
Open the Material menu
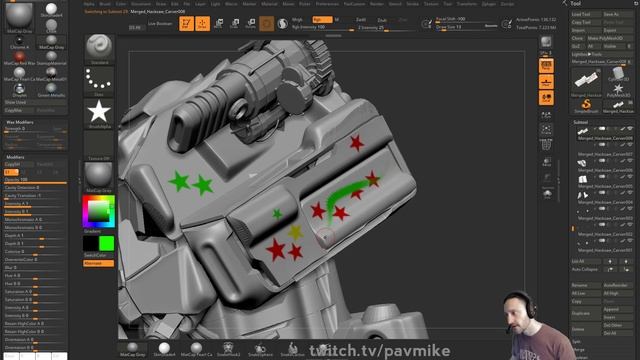269,4
